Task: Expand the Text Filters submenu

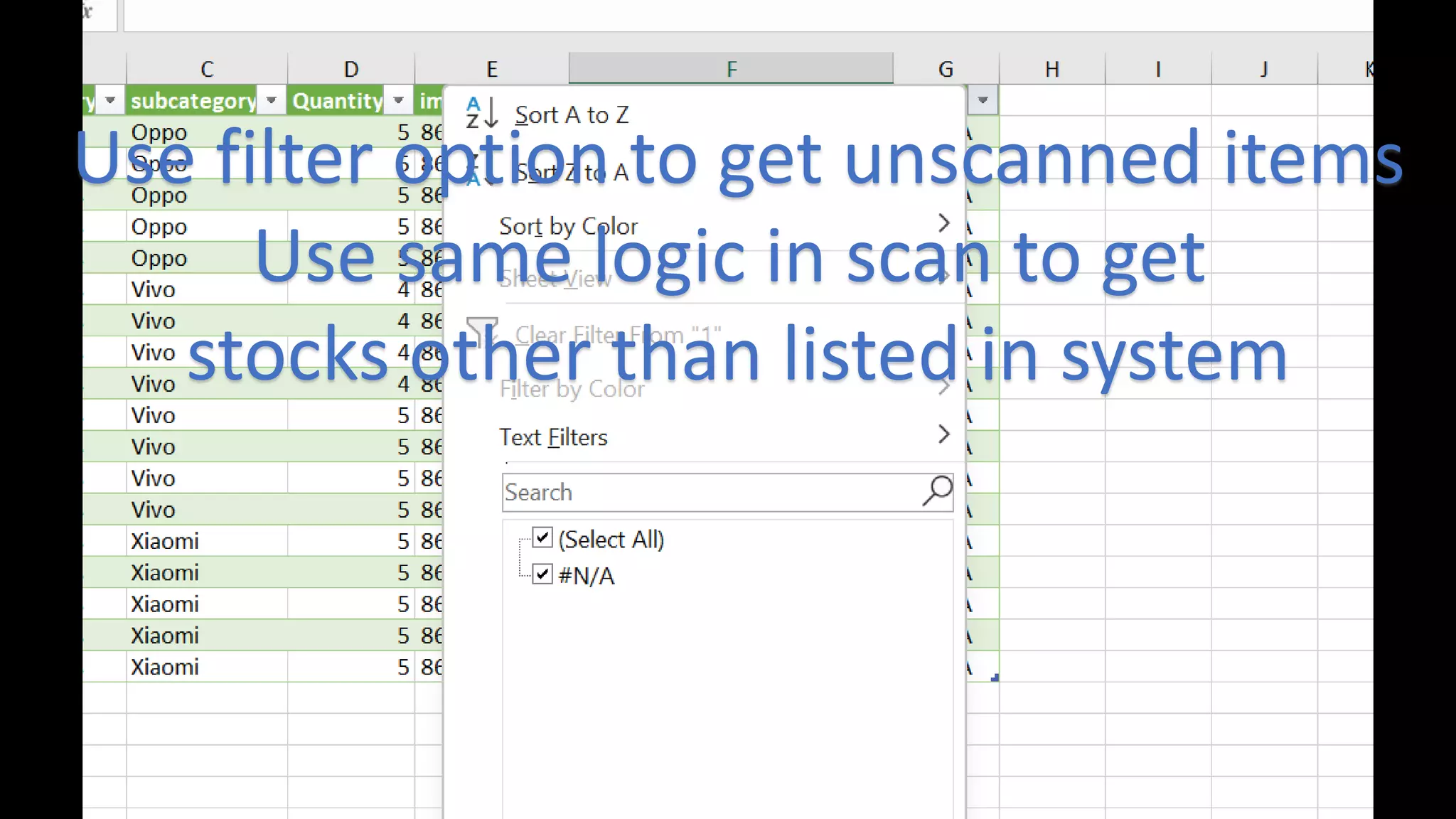Action: click(x=943, y=434)
